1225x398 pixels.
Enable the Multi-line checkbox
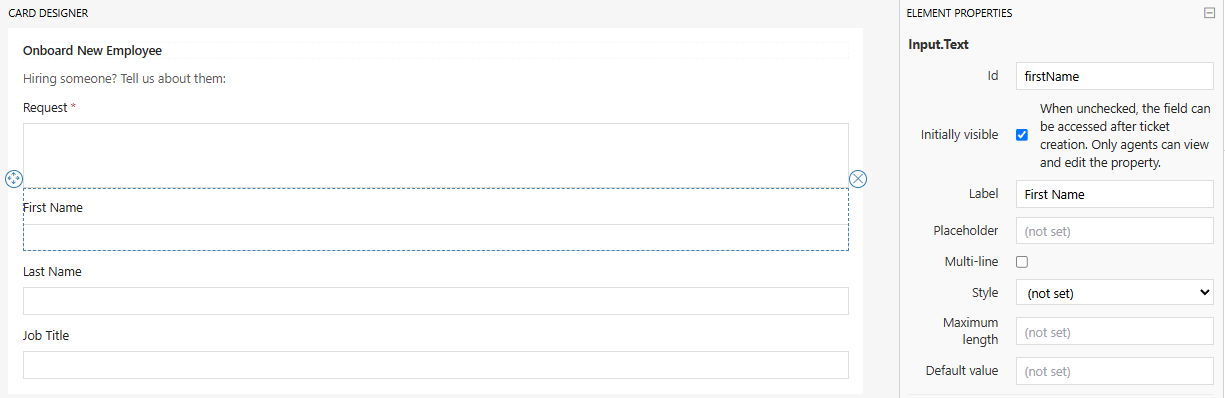1022,262
